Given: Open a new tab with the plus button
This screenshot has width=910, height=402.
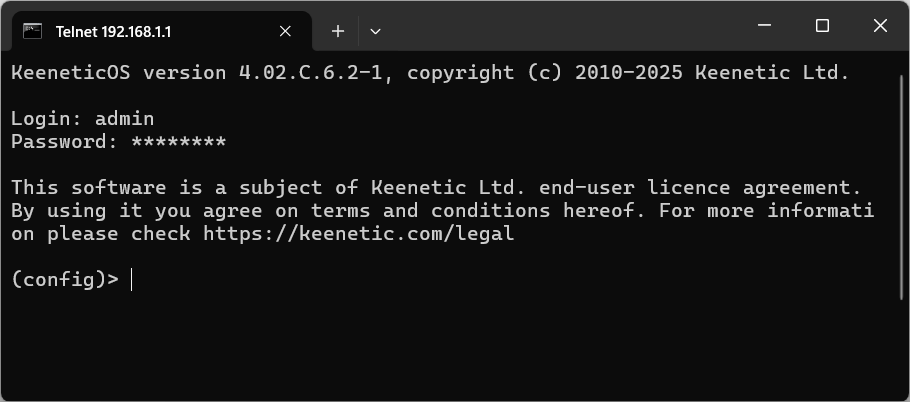Looking at the screenshot, I should coord(338,31).
